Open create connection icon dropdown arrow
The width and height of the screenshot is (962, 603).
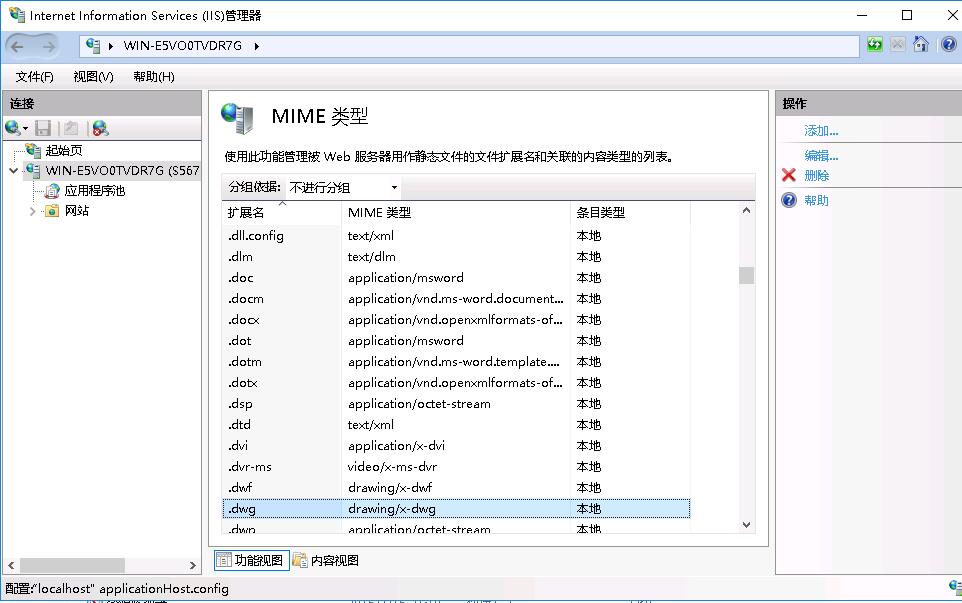tap(25, 128)
